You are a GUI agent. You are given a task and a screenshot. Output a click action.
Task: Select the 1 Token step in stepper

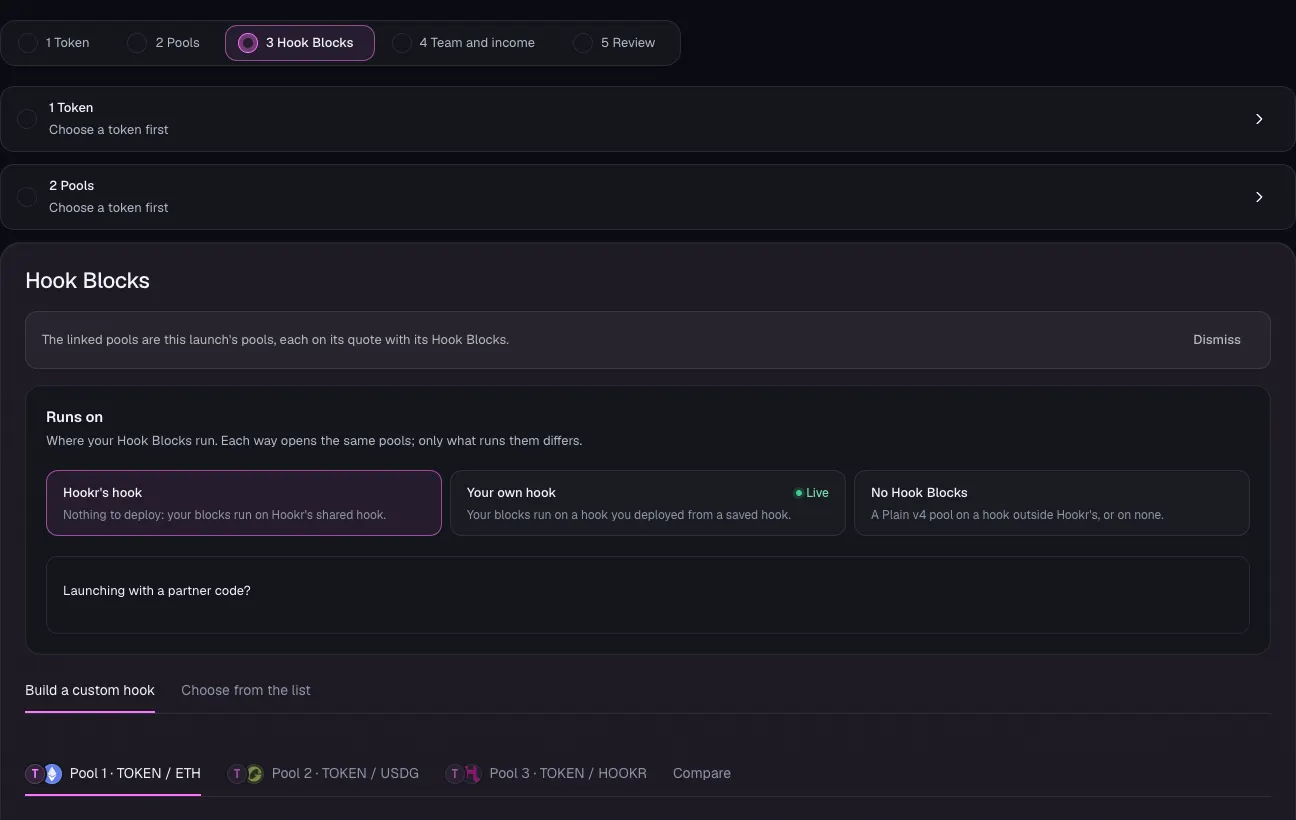point(55,43)
